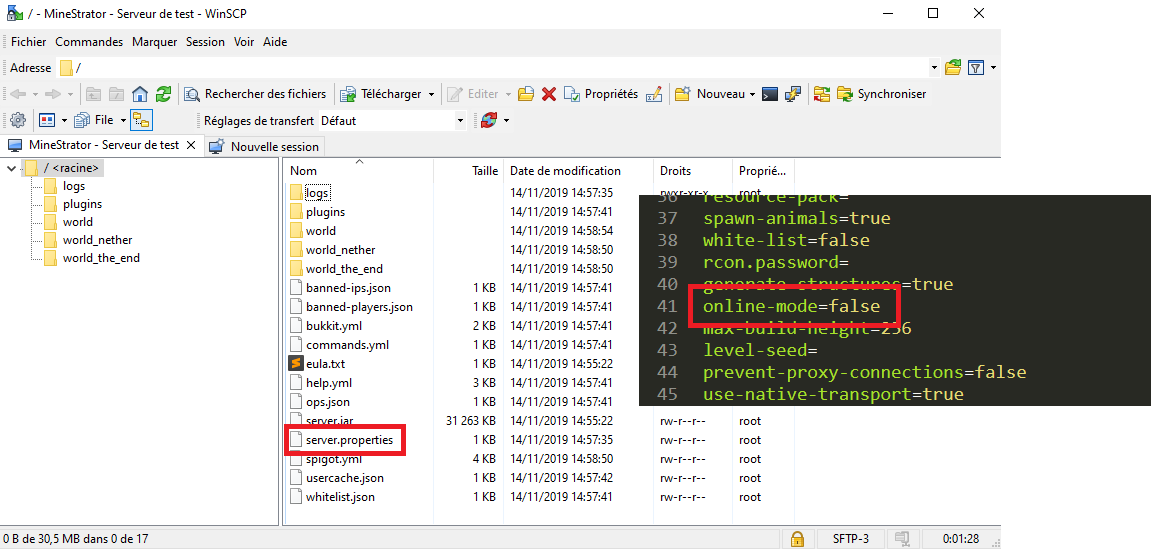Select world_nether folder in the tree
The height and width of the screenshot is (549, 1168).
click(98, 240)
